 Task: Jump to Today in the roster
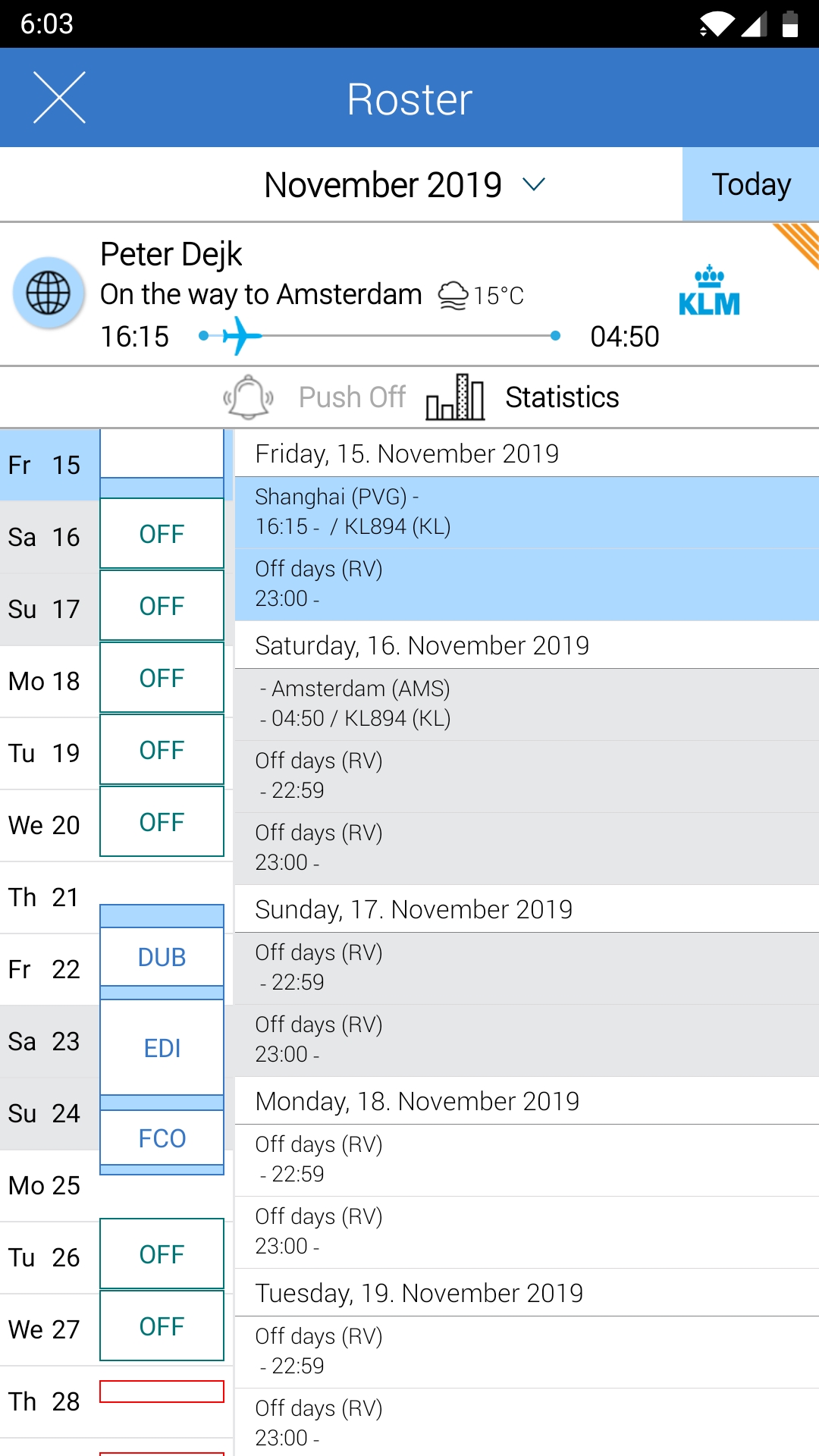750,184
